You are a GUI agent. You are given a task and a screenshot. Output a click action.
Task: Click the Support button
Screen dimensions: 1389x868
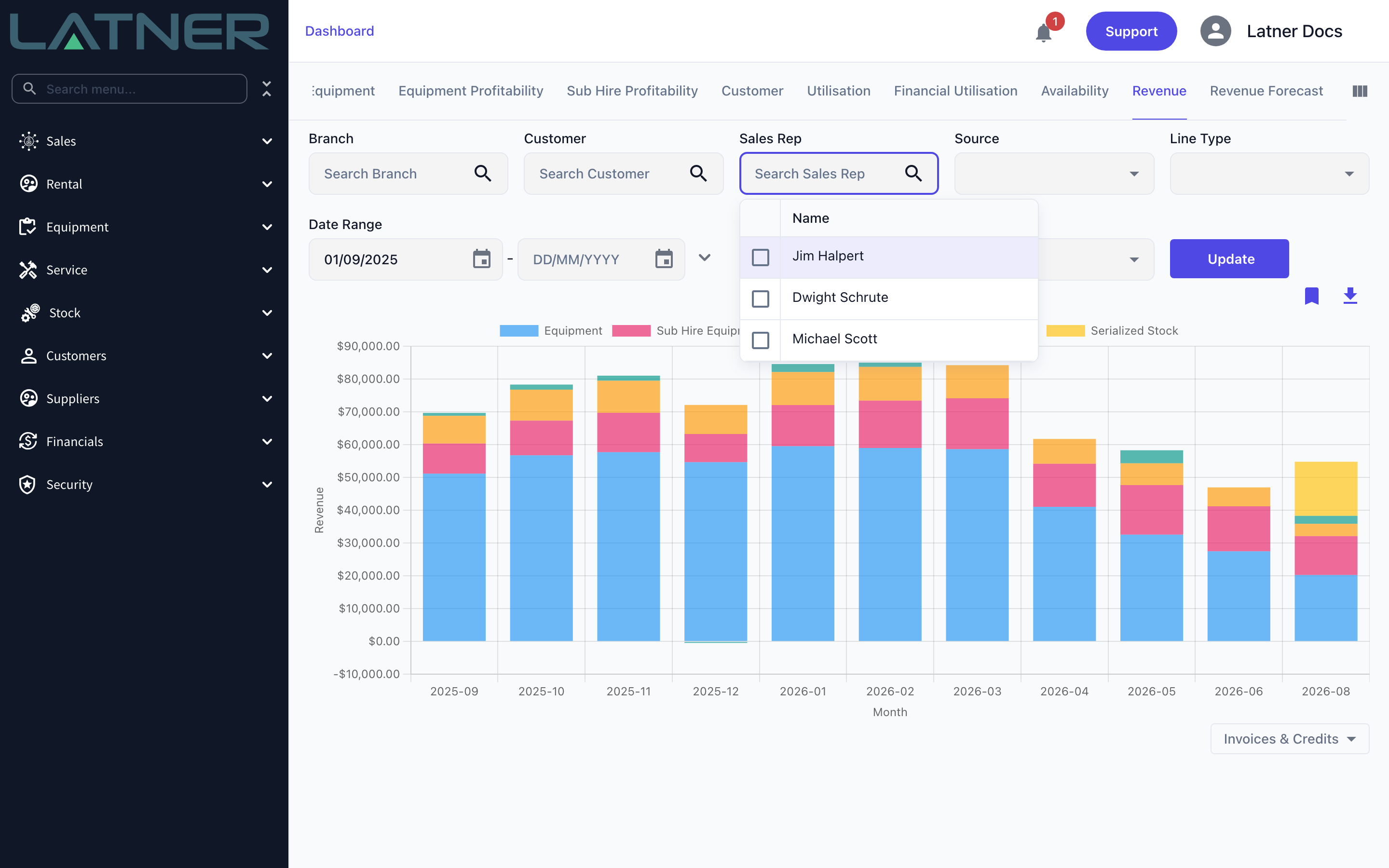click(x=1131, y=31)
